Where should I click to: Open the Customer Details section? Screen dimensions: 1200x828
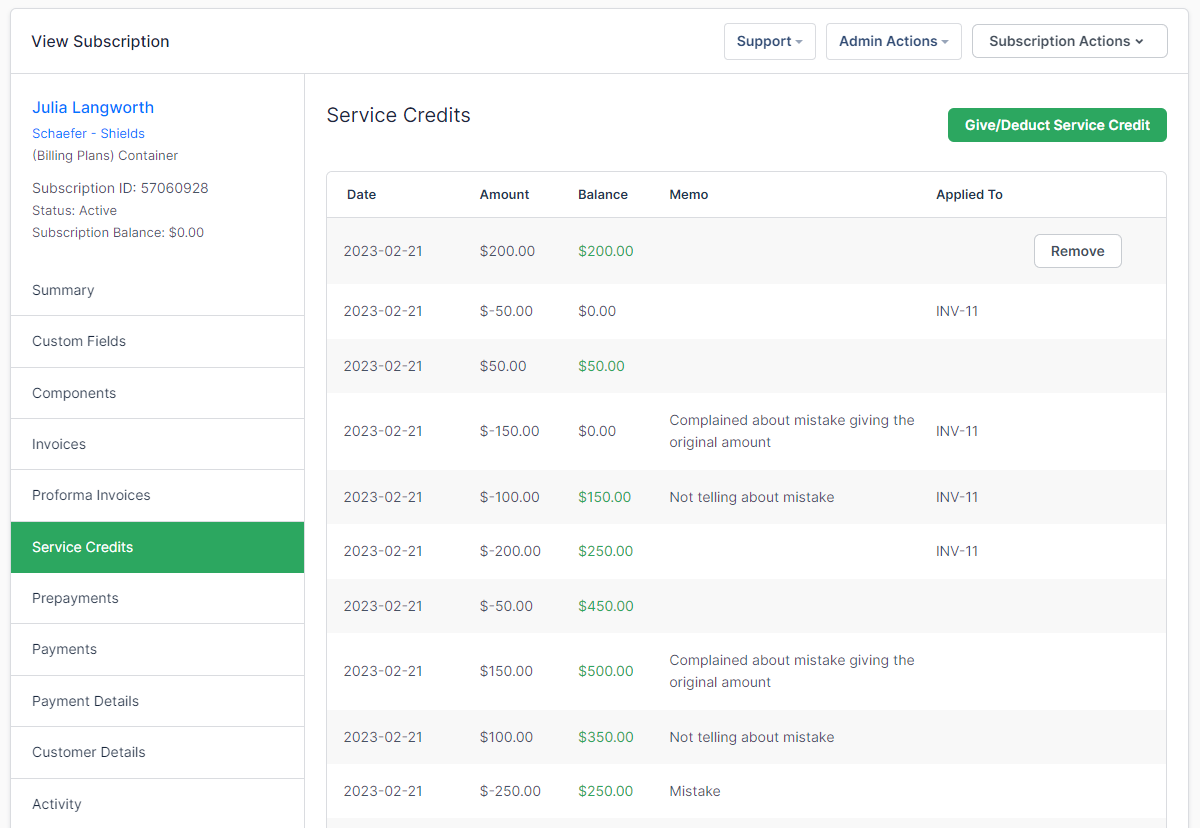(x=86, y=752)
